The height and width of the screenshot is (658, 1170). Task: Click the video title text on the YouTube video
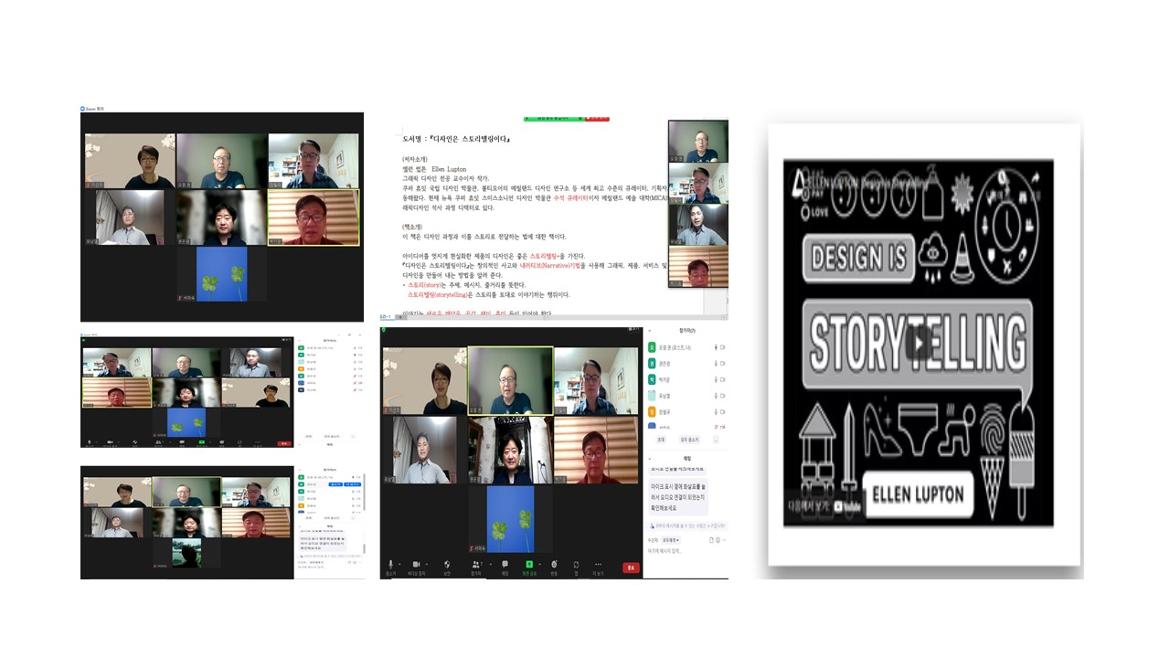point(869,181)
